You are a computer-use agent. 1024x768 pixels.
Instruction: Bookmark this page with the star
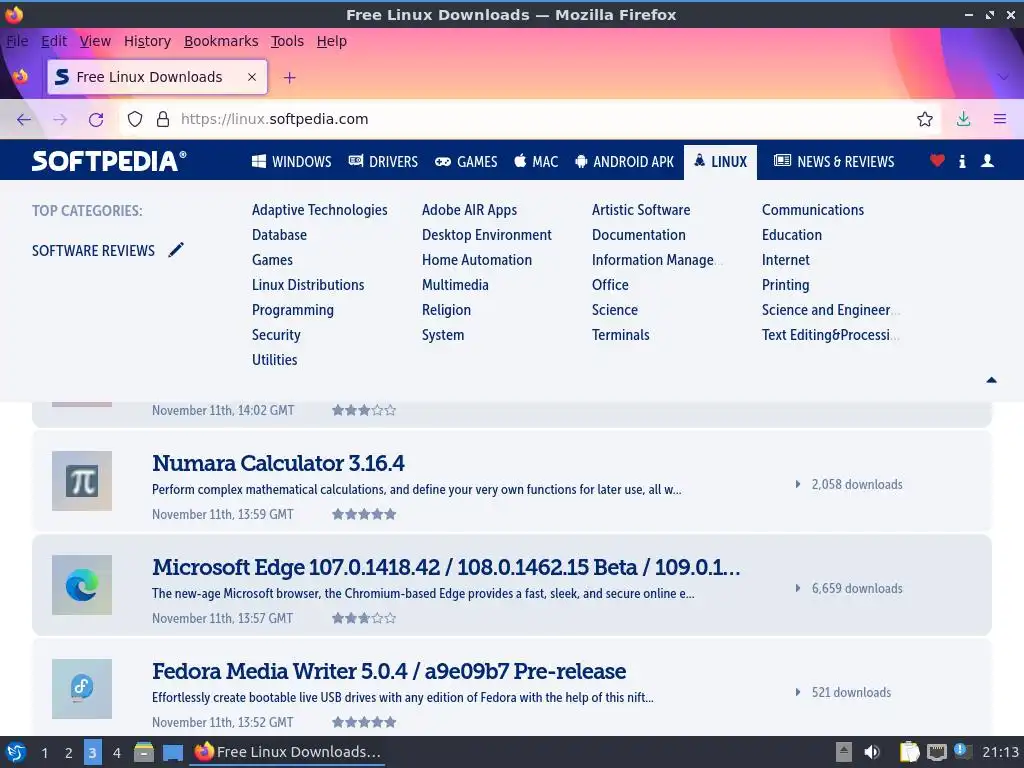[x=924, y=119]
